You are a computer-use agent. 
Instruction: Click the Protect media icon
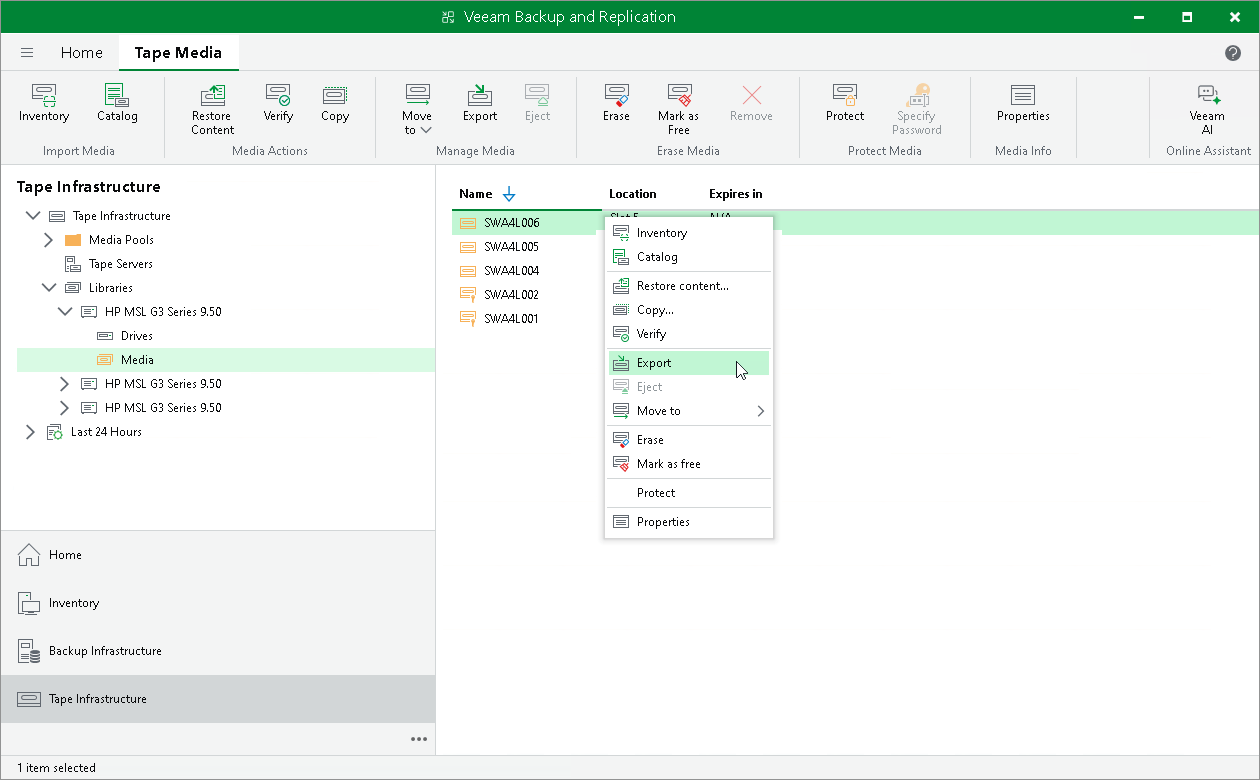[x=844, y=105]
